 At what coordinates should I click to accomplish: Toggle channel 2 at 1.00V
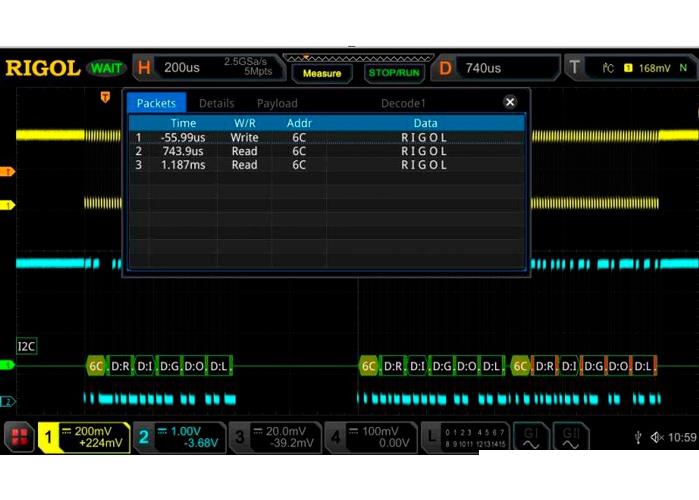click(180, 437)
